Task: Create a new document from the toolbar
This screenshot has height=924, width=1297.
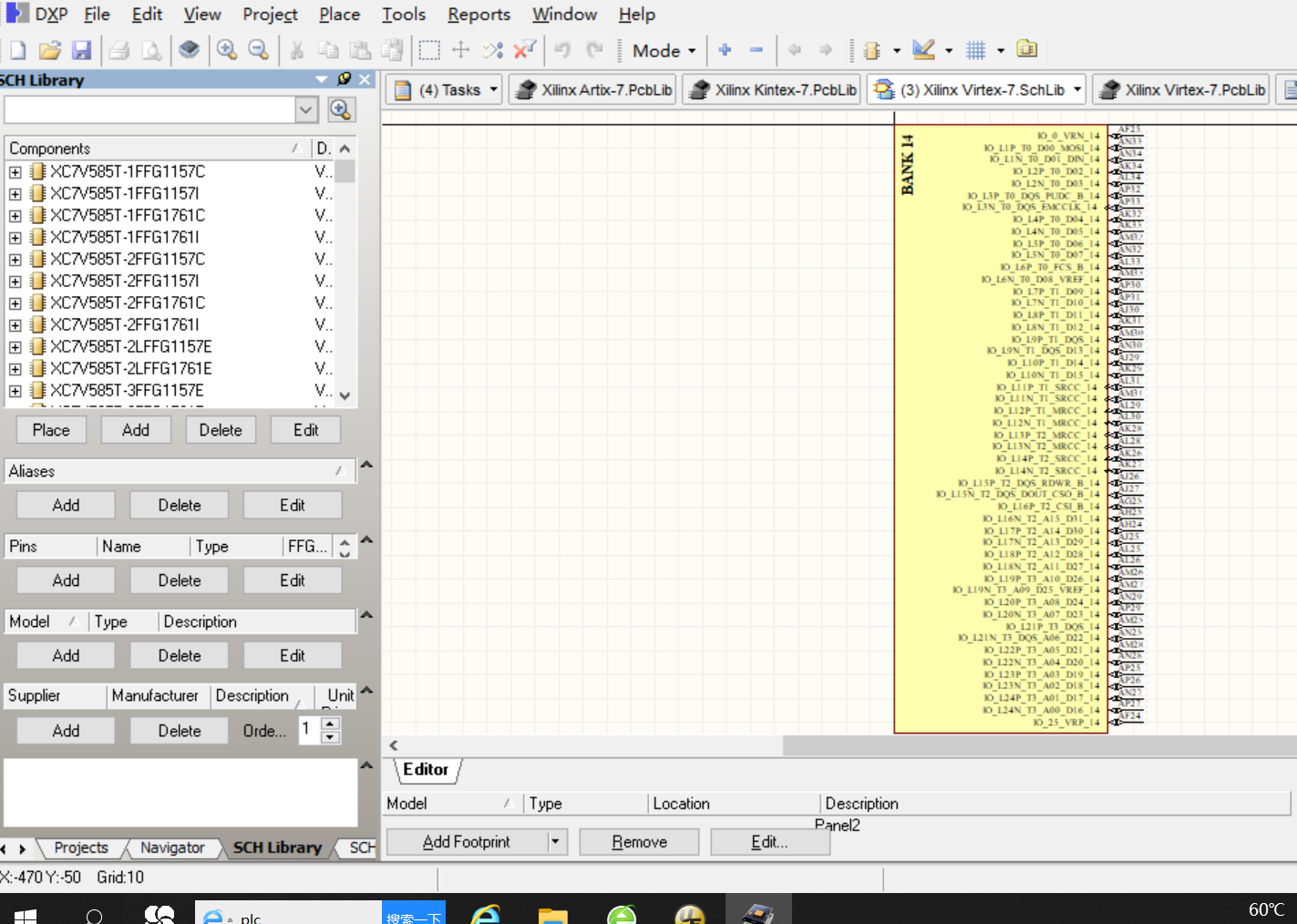Action: [x=17, y=50]
